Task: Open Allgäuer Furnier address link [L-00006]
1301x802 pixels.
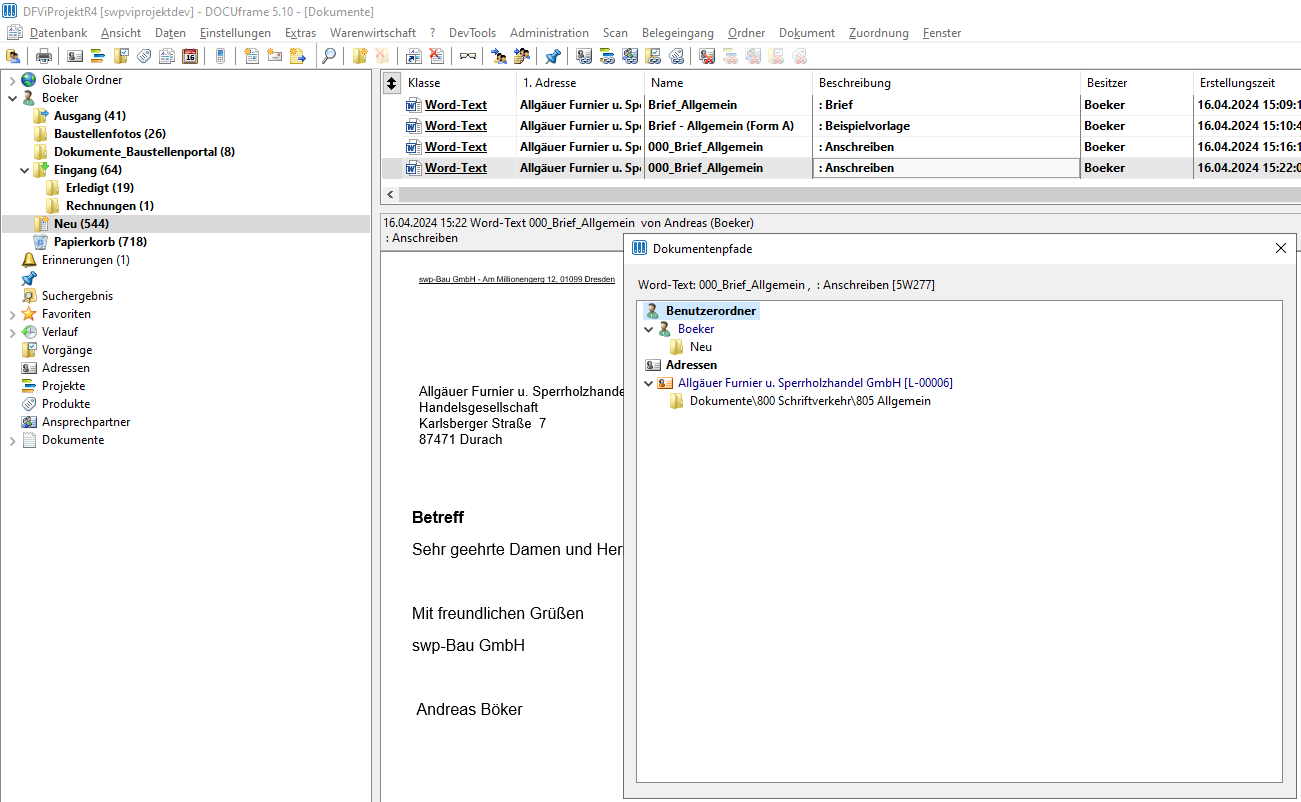Action: tap(815, 383)
